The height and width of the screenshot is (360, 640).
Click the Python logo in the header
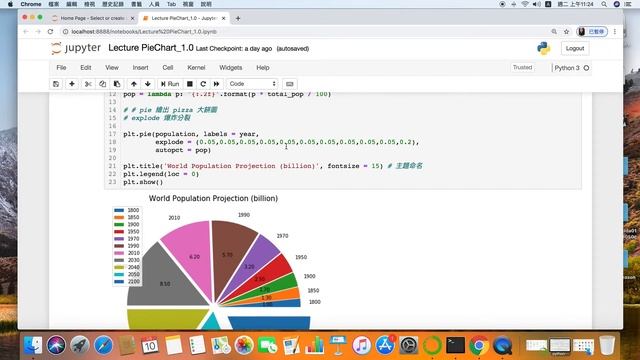click(543, 48)
